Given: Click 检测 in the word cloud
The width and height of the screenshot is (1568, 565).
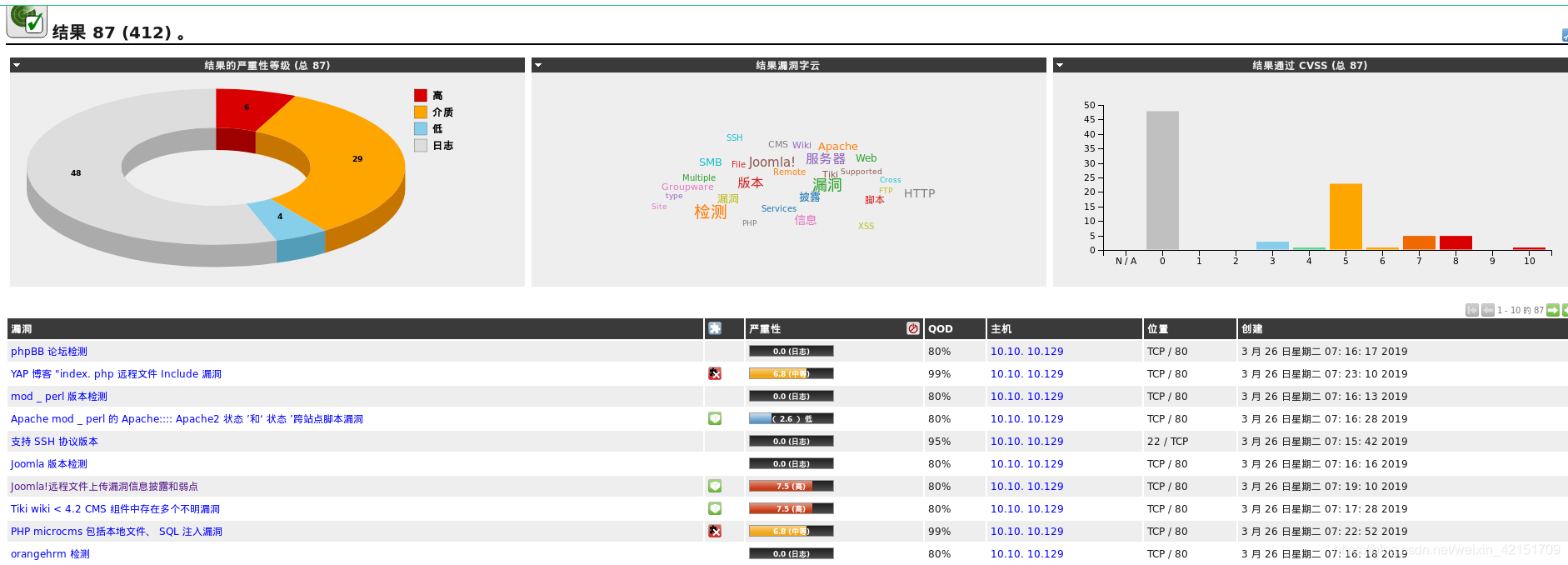Looking at the screenshot, I should 710,212.
